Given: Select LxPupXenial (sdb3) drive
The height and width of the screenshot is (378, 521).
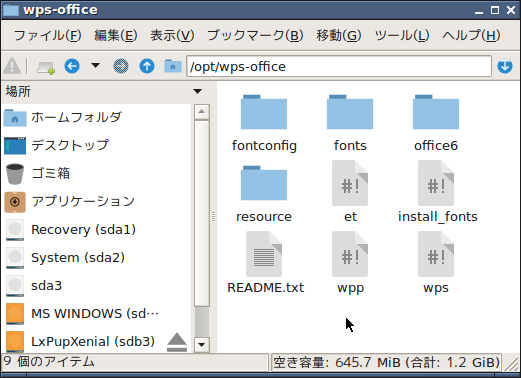Looking at the screenshot, I should click(x=96, y=342).
